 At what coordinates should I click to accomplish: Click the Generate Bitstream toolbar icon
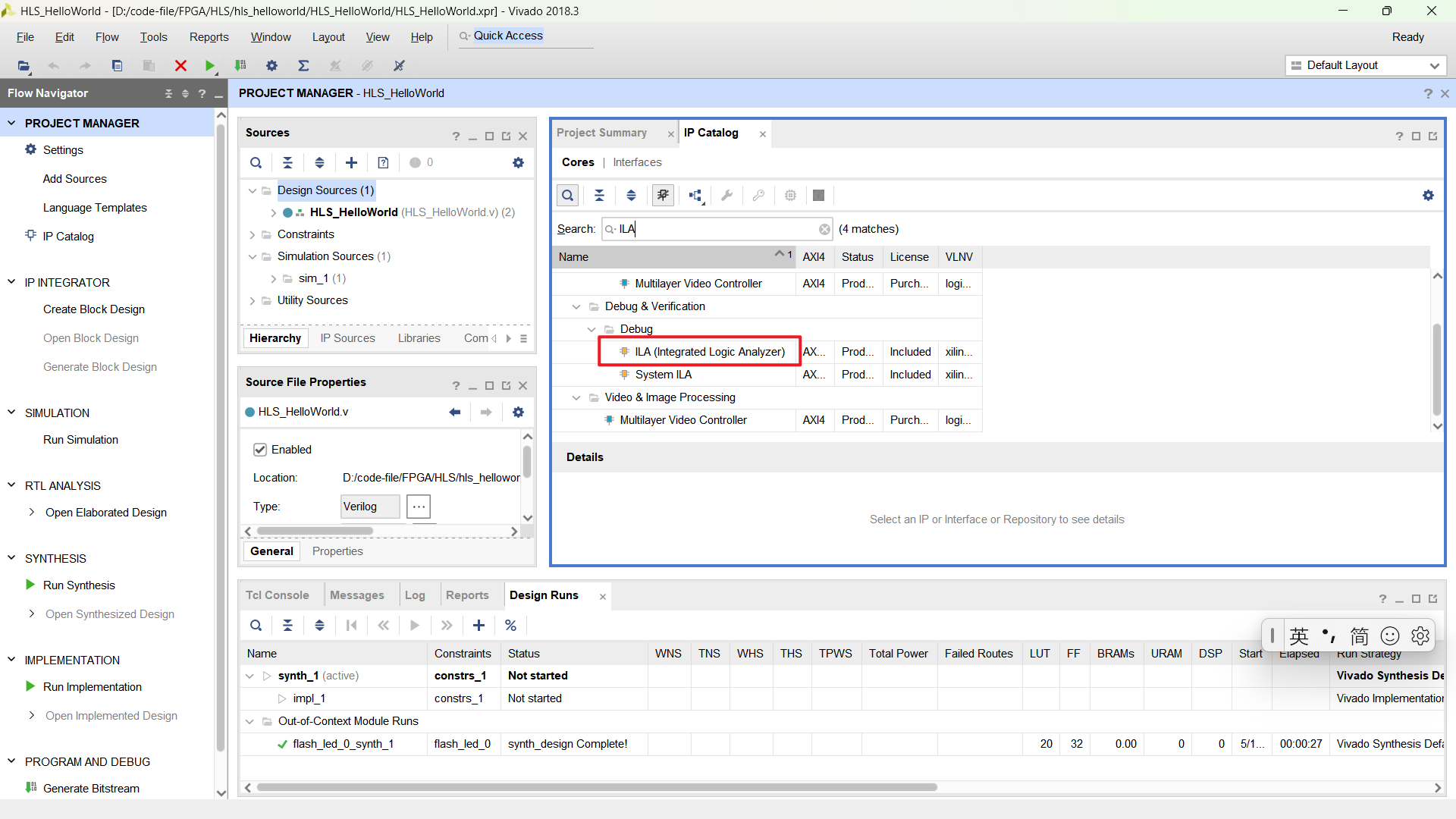tap(240, 66)
